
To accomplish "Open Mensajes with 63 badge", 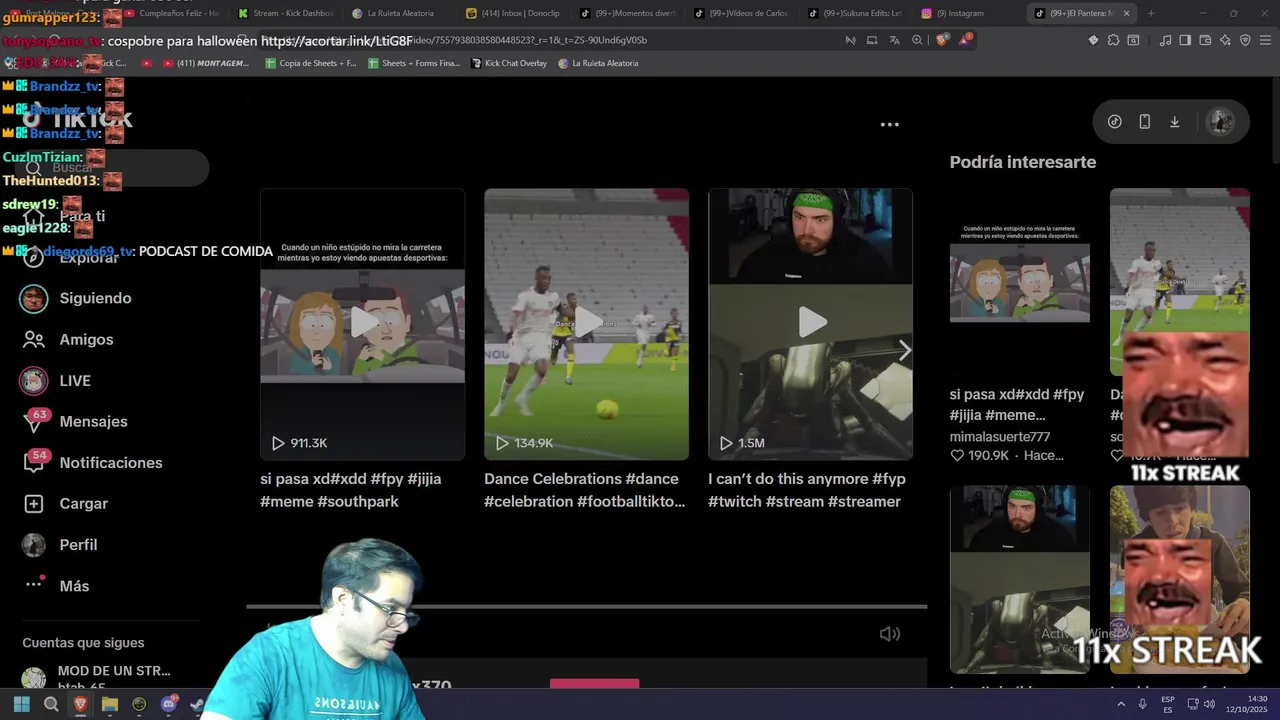I will point(93,421).
